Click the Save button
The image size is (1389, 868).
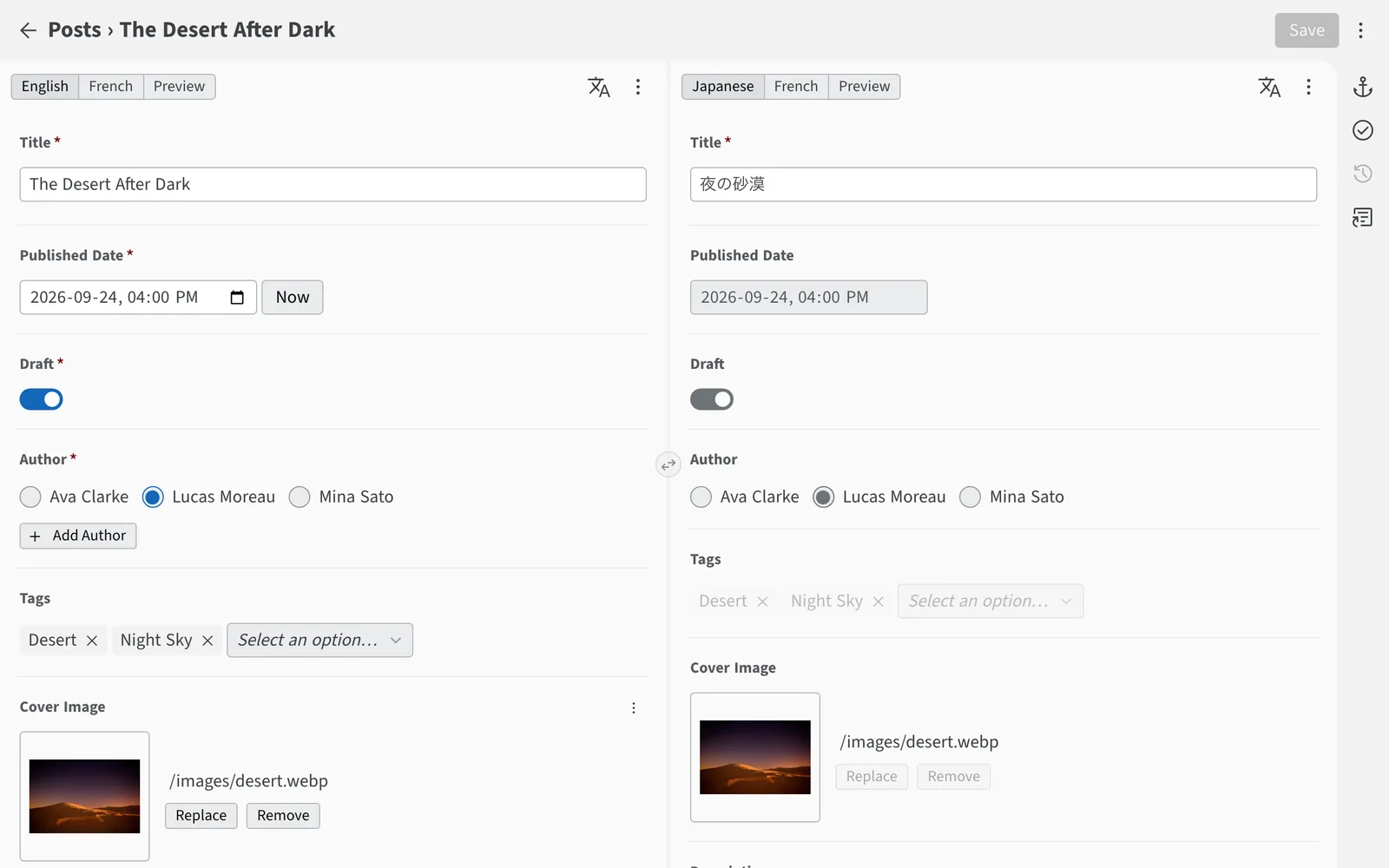click(x=1307, y=30)
